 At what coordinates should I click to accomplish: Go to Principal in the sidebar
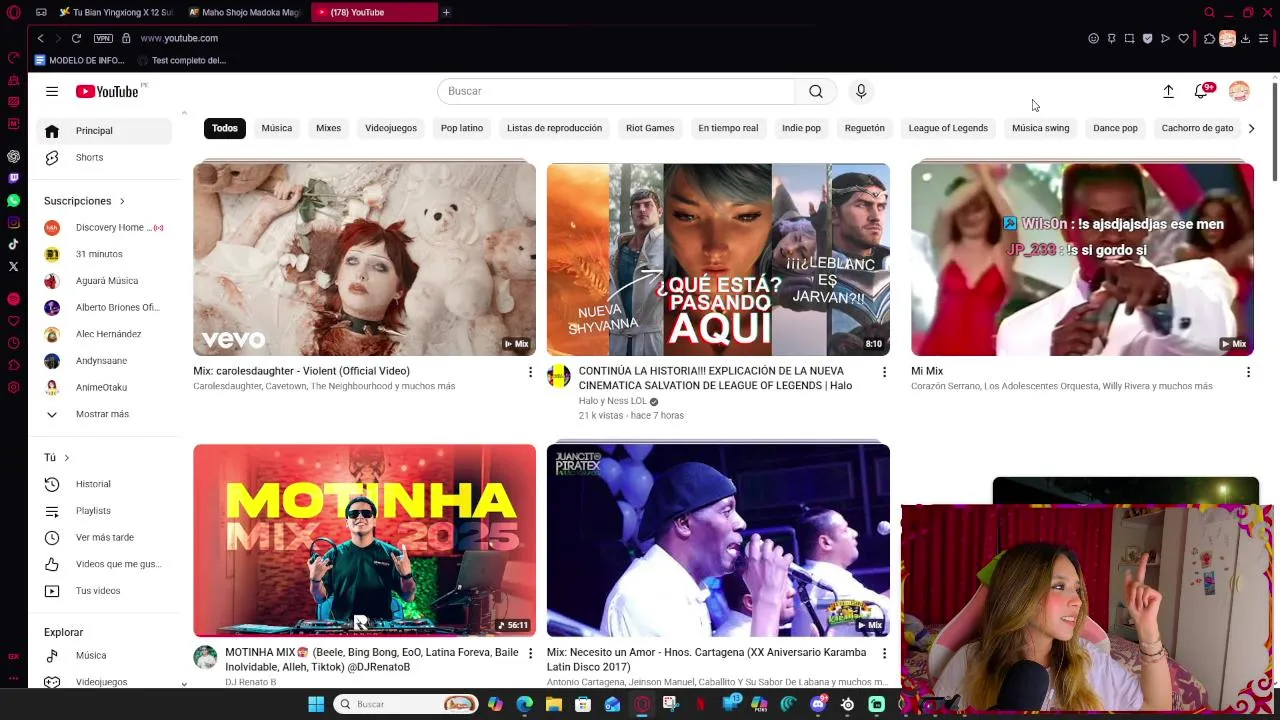click(104, 131)
